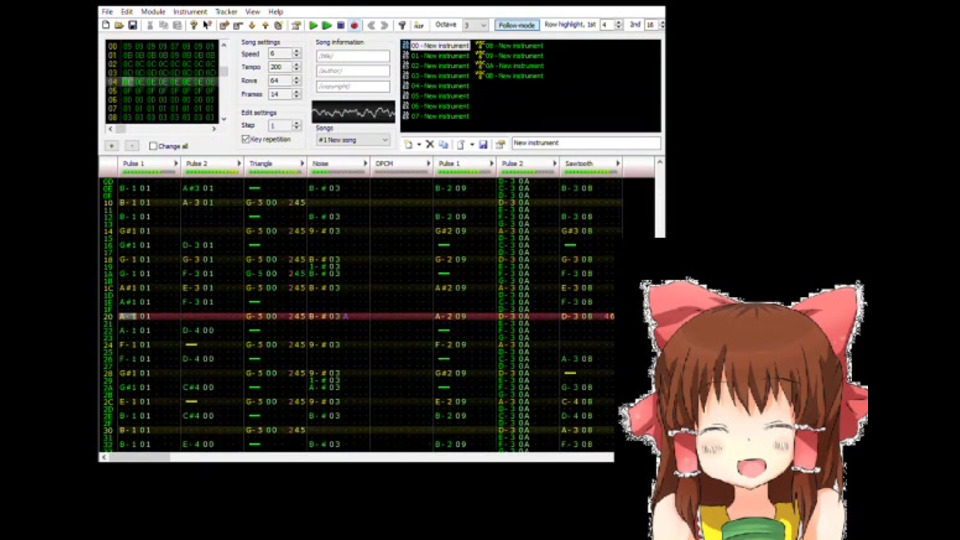This screenshot has width=960, height=540.
Task: Toggle the Follow-mode button
Action: click(x=517, y=25)
